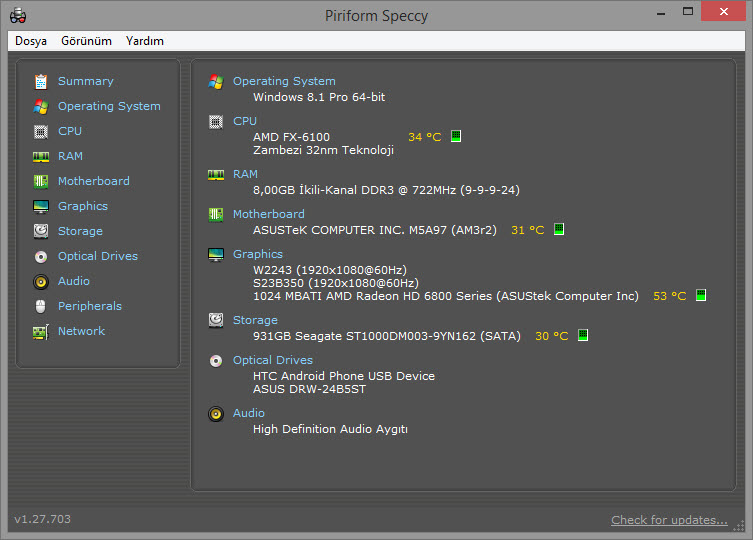Viewport: 753px width, 540px height.
Task: Click the Optical Drives heading in main panel
Action: (x=273, y=360)
